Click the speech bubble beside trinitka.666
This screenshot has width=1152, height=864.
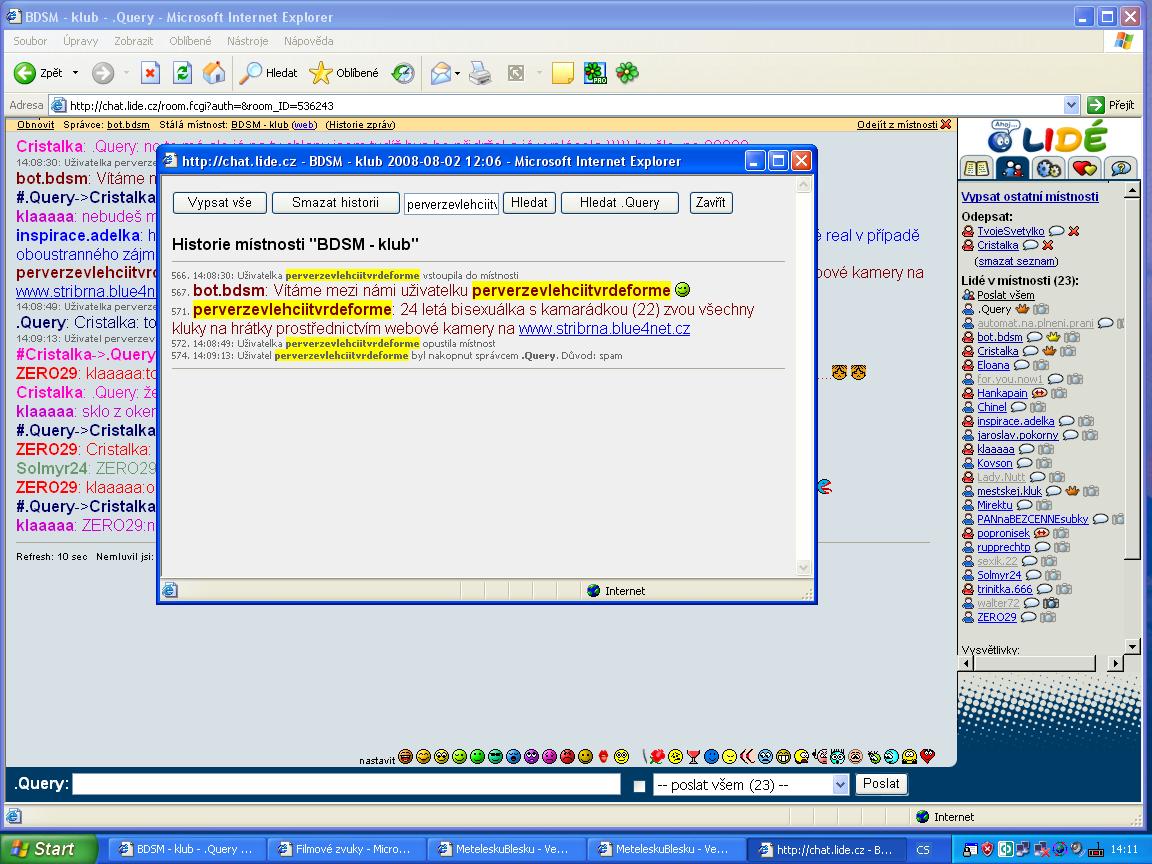[1044, 589]
